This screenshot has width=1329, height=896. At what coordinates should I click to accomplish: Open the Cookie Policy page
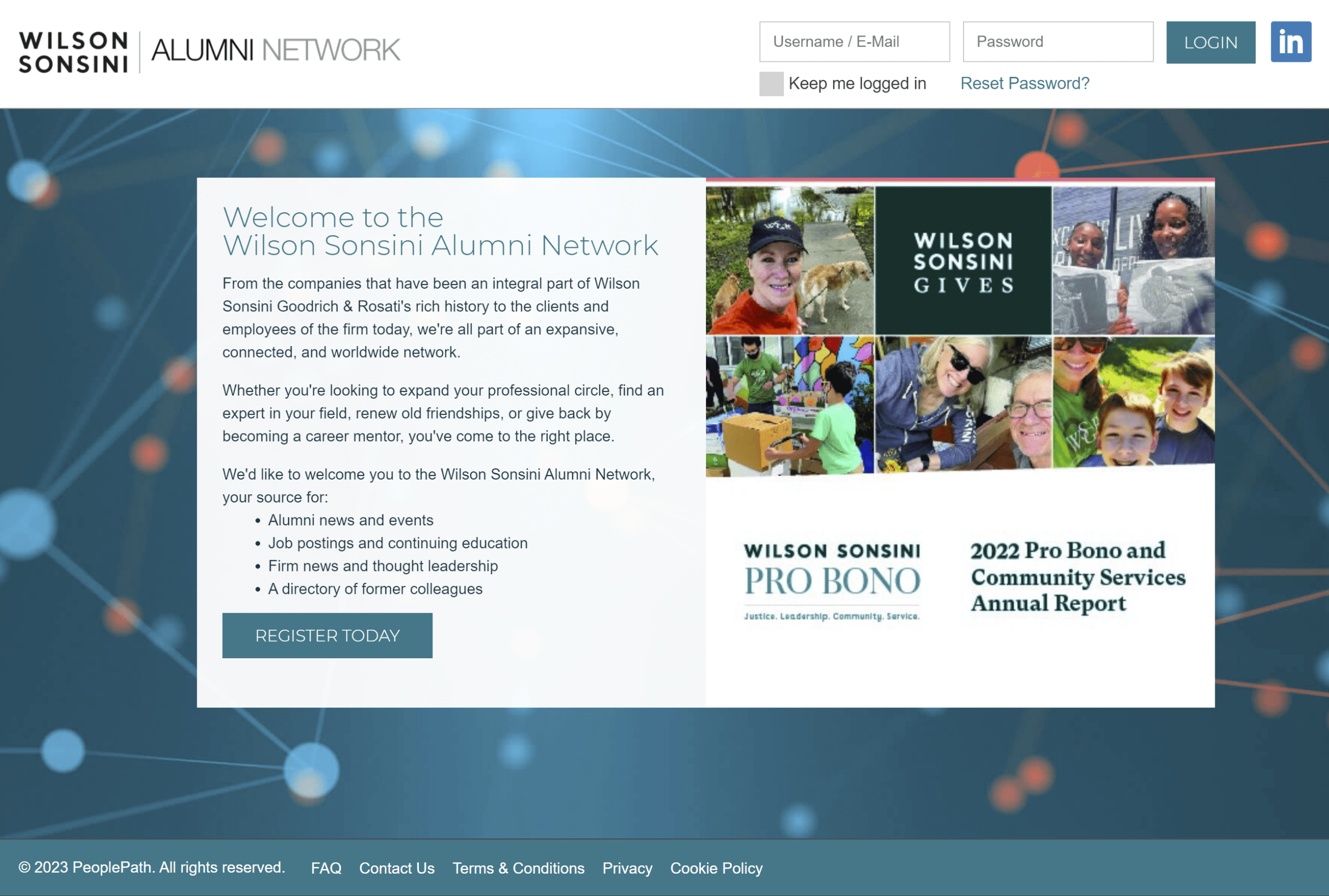pos(716,868)
